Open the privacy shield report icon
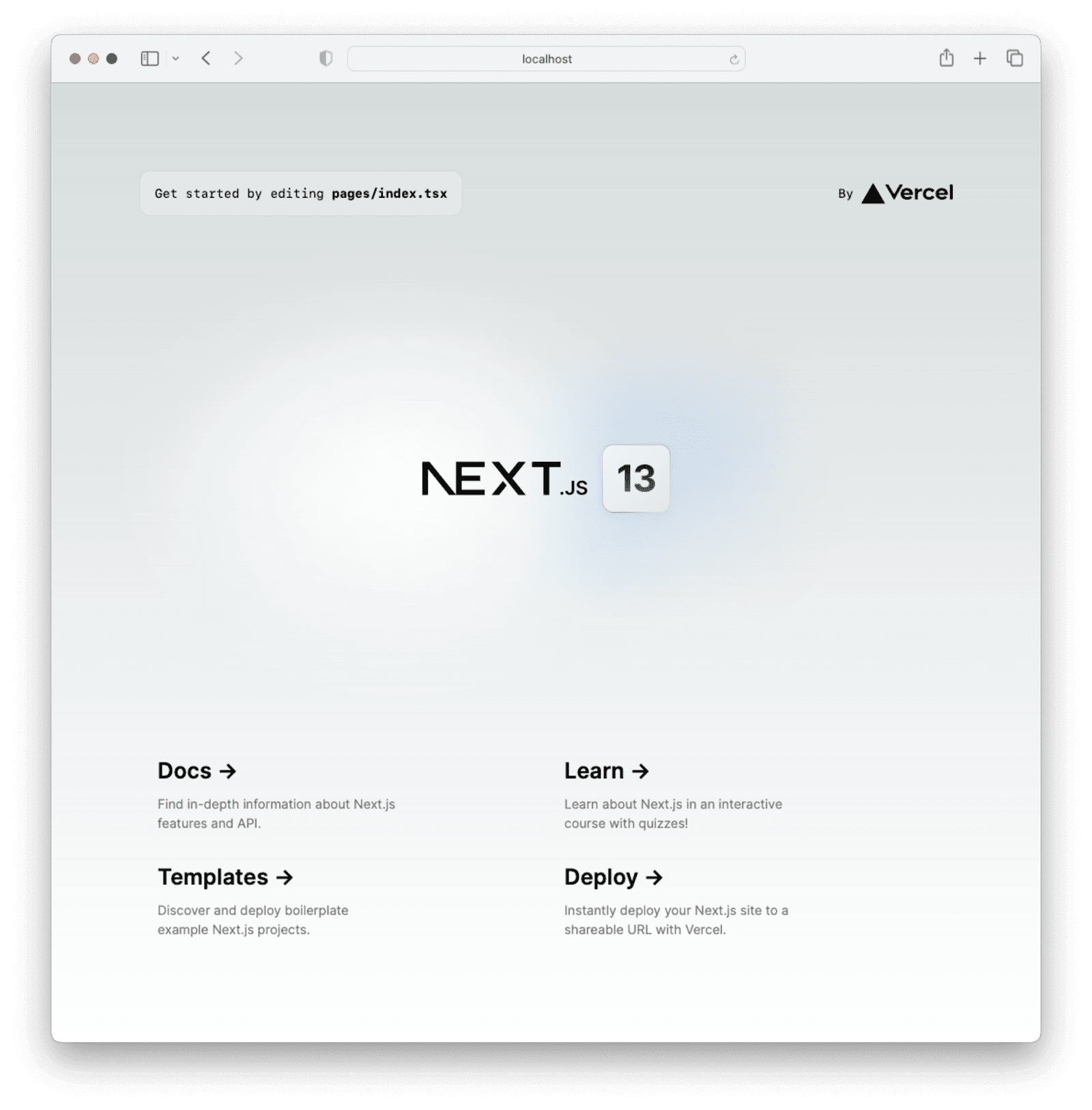Viewport: 1092px width, 1110px height. tap(326, 59)
